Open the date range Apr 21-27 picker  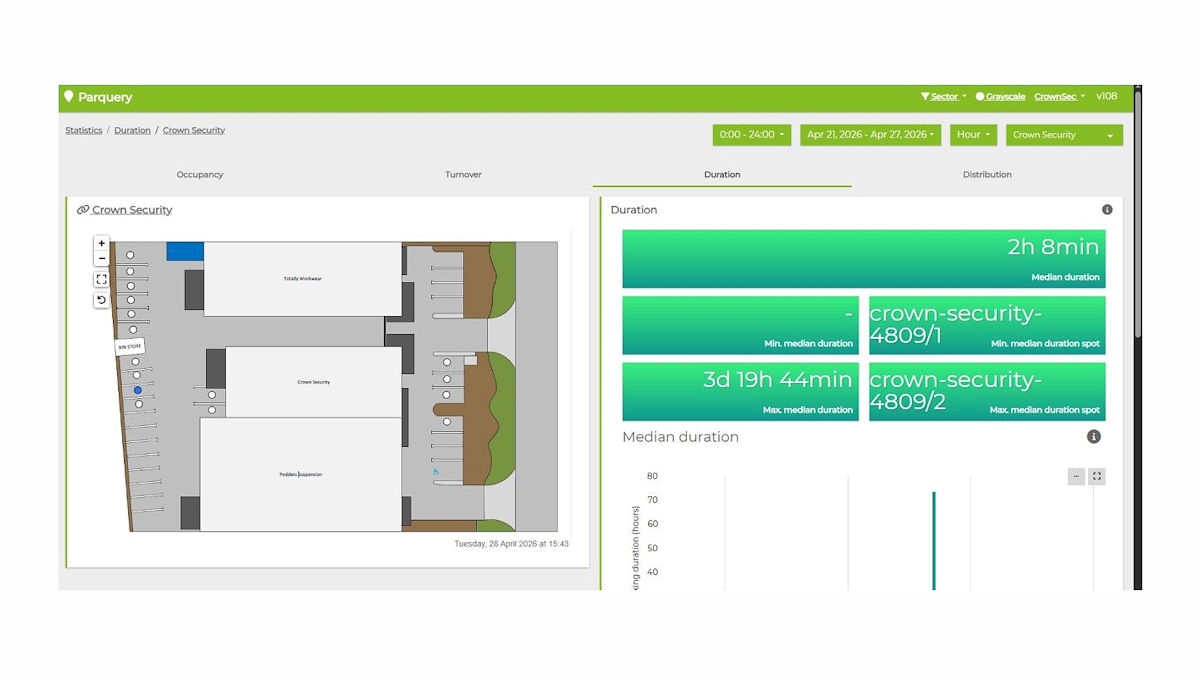click(x=870, y=135)
